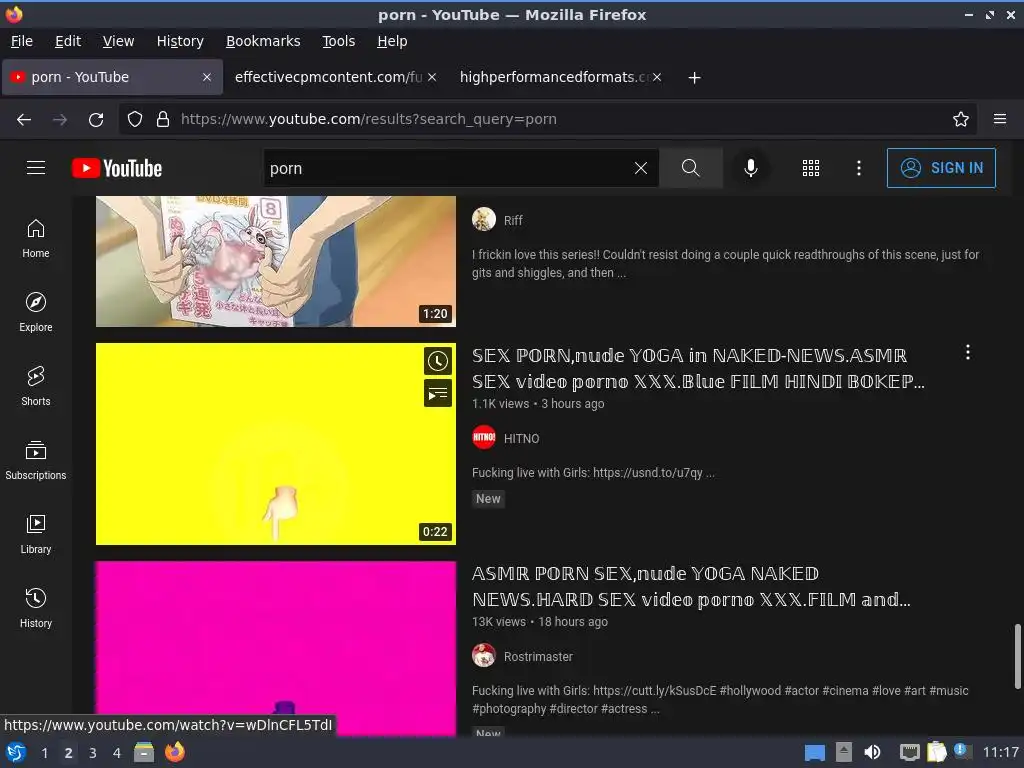Click the Firefox icon in taskbar
This screenshot has width=1024, height=768.
click(x=174, y=752)
